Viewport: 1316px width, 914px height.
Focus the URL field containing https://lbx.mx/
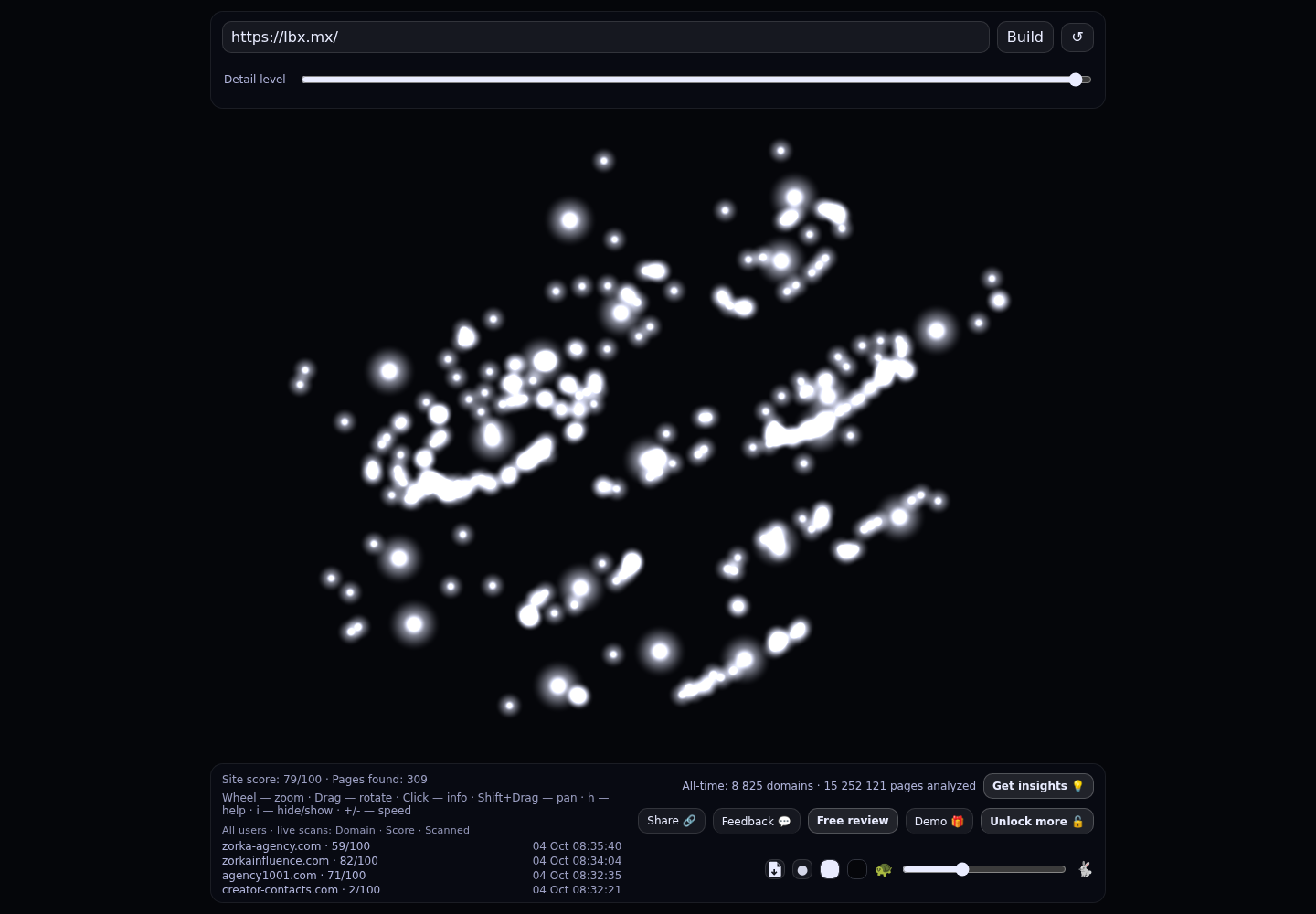pyautogui.click(x=606, y=37)
